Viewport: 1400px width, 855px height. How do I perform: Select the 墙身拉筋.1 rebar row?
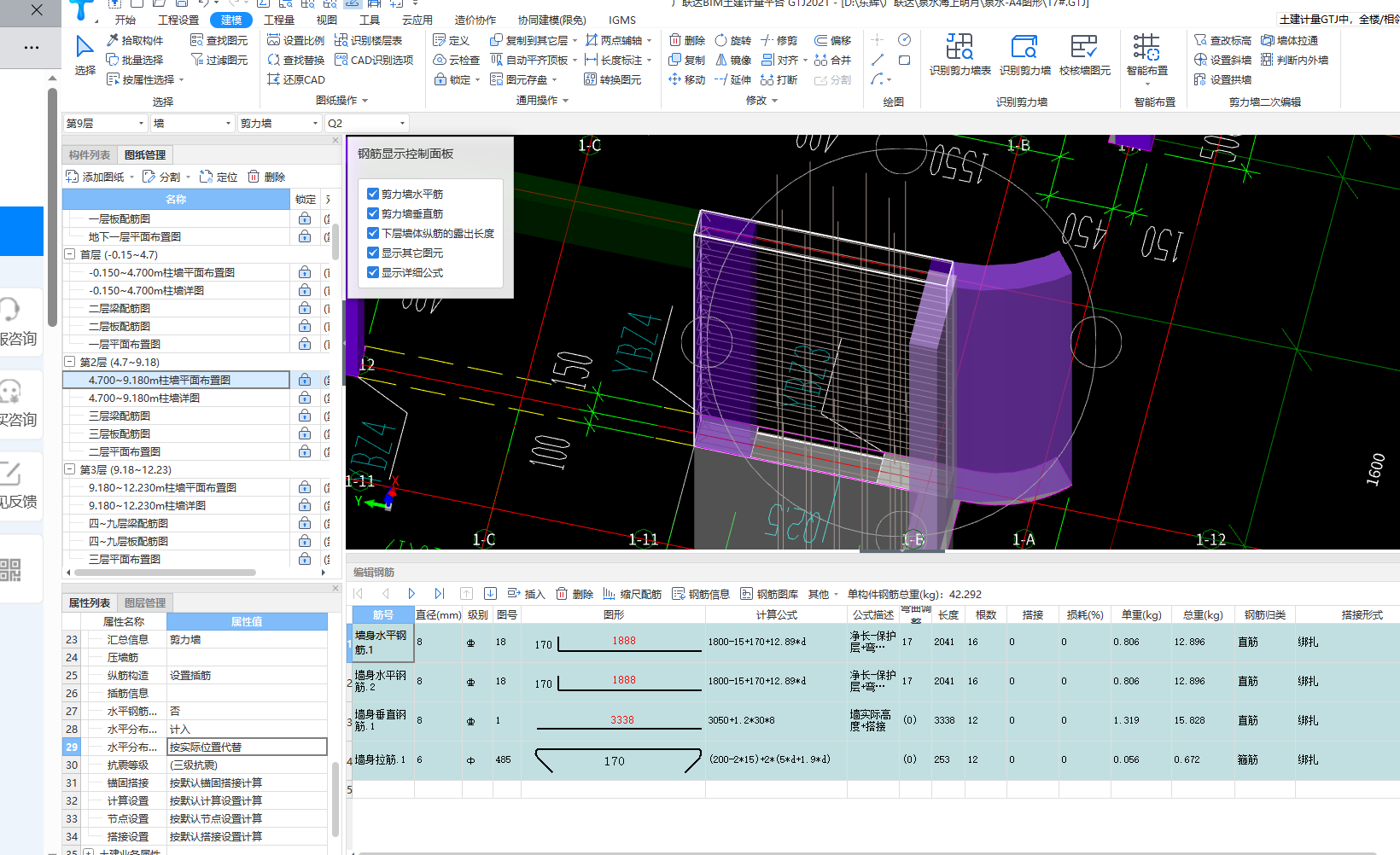876,759
